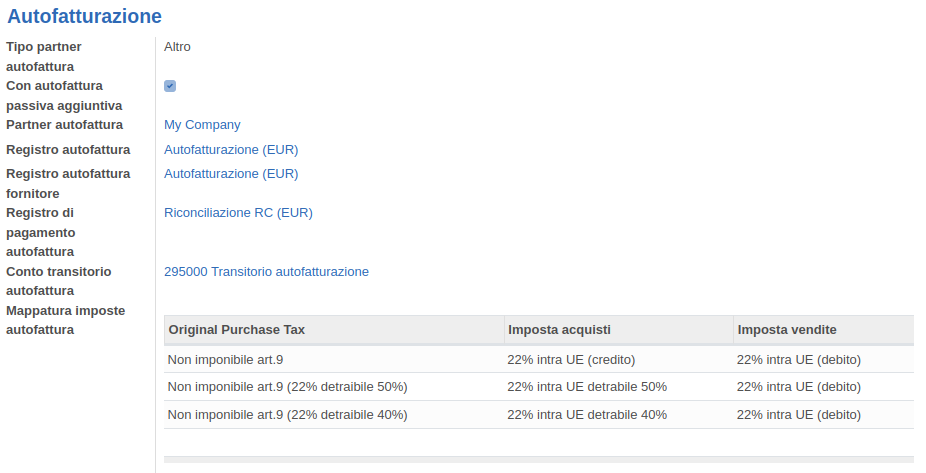Viewport: 926px width, 473px height.
Task: Open Registro autofattura Autofatturazione (EUR) link
Action: (231, 150)
